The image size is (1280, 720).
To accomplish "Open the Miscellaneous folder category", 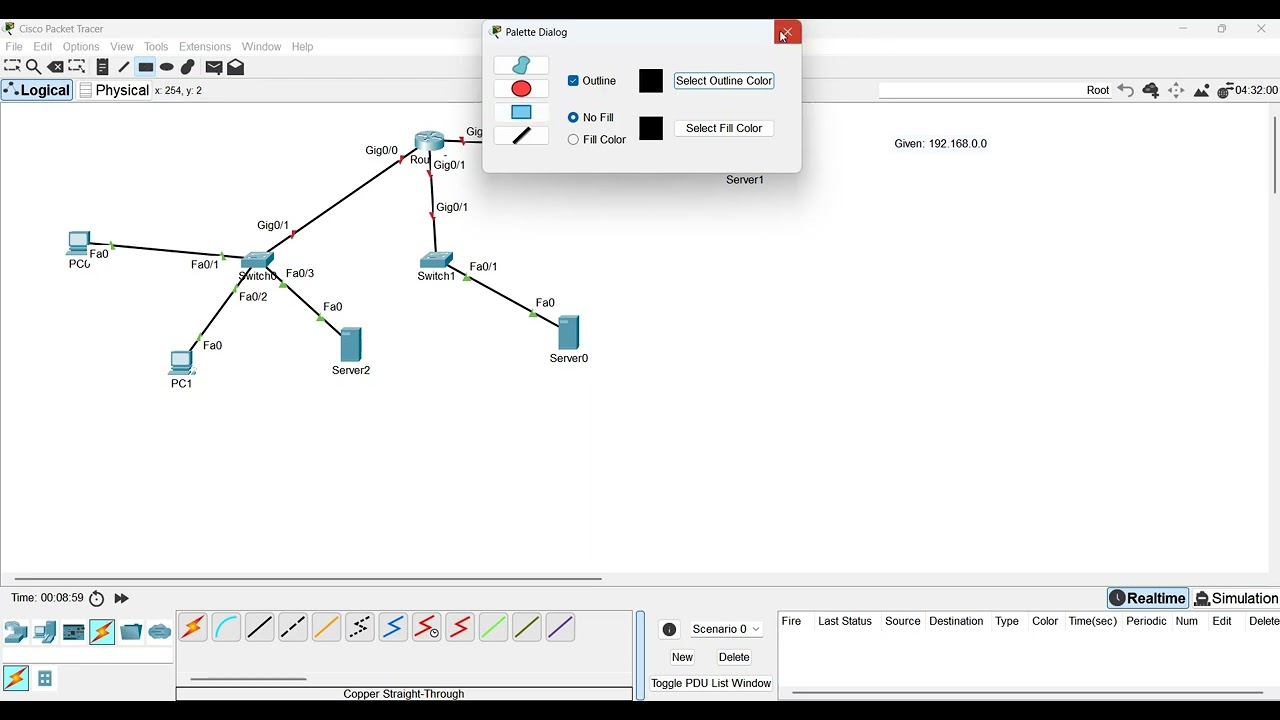I will tap(131, 632).
